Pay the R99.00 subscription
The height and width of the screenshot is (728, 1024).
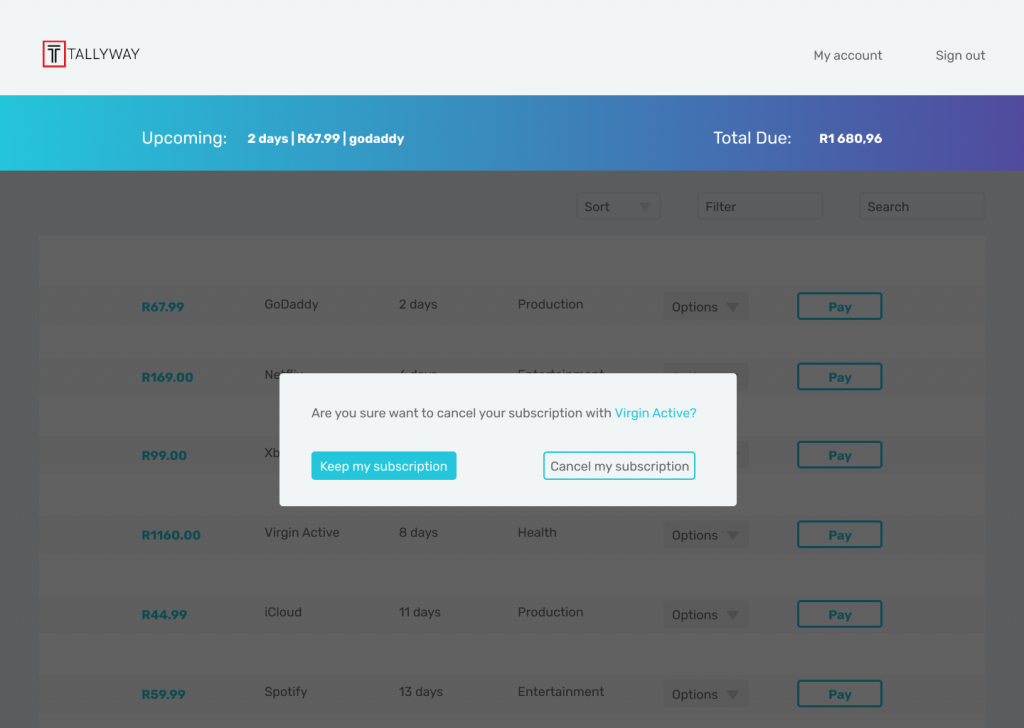[x=839, y=455]
